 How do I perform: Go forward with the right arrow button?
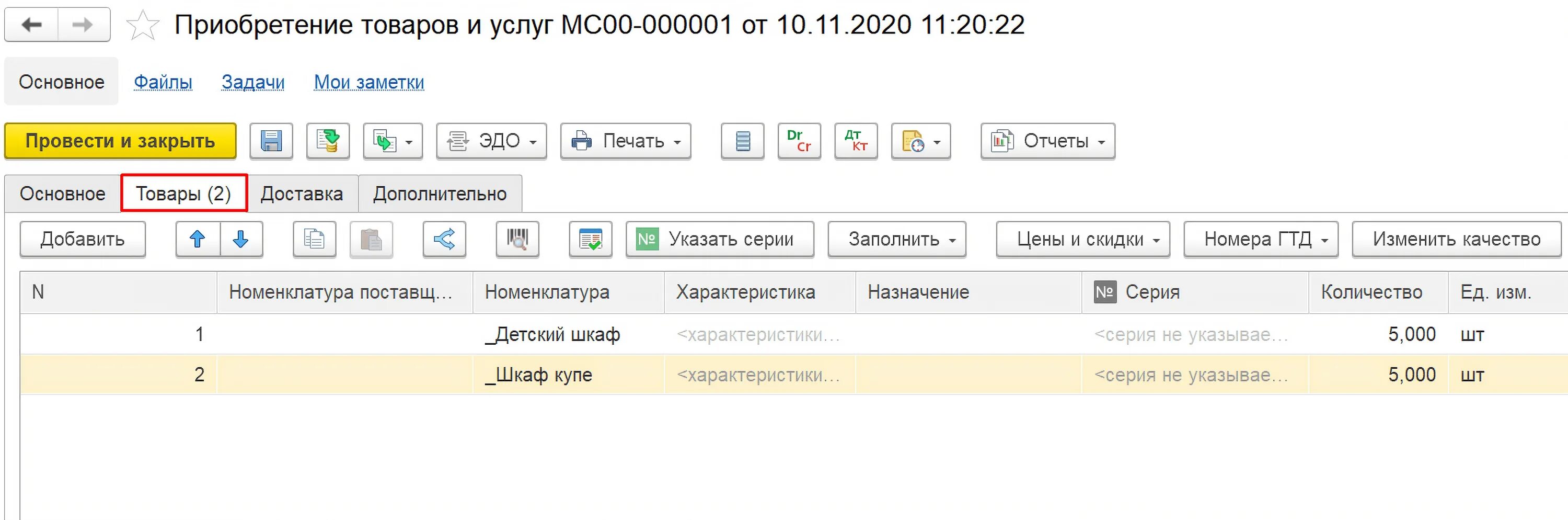click(84, 25)
